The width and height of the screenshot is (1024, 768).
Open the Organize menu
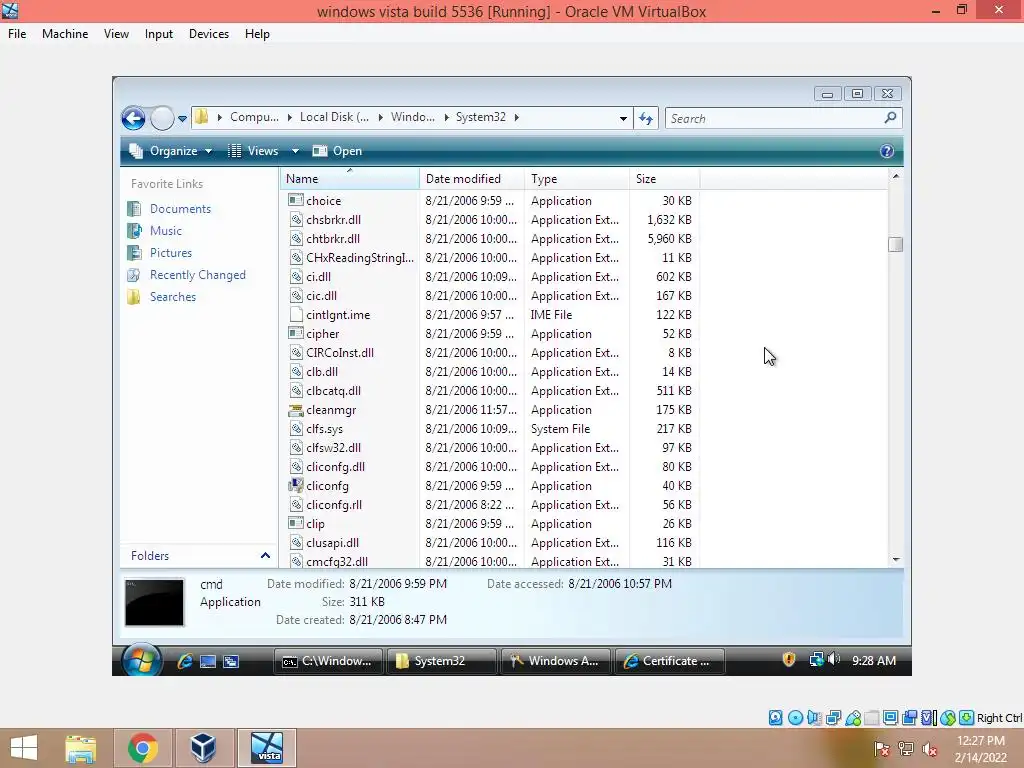[171, 151]
